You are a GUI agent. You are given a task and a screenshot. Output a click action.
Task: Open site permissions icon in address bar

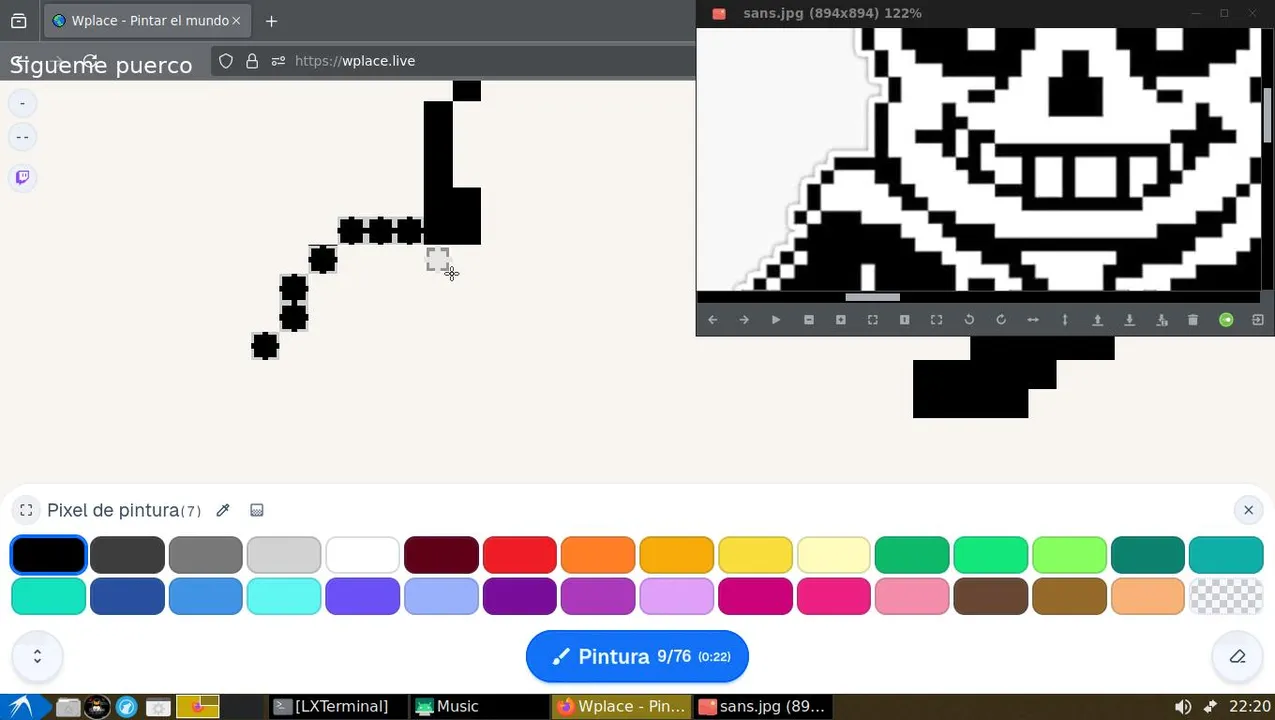tap(278, 61)
